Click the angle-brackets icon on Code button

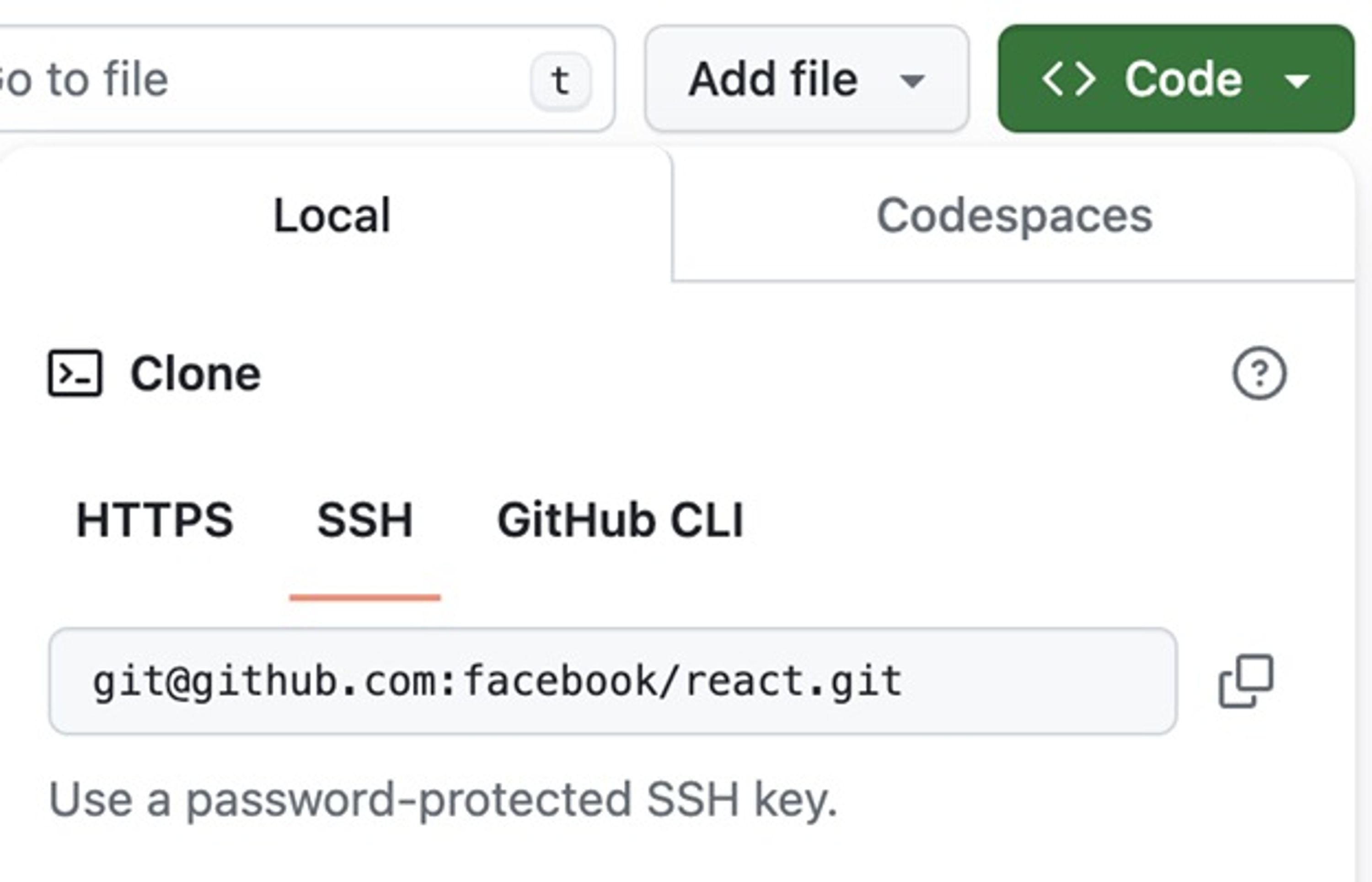[1068, 79]
